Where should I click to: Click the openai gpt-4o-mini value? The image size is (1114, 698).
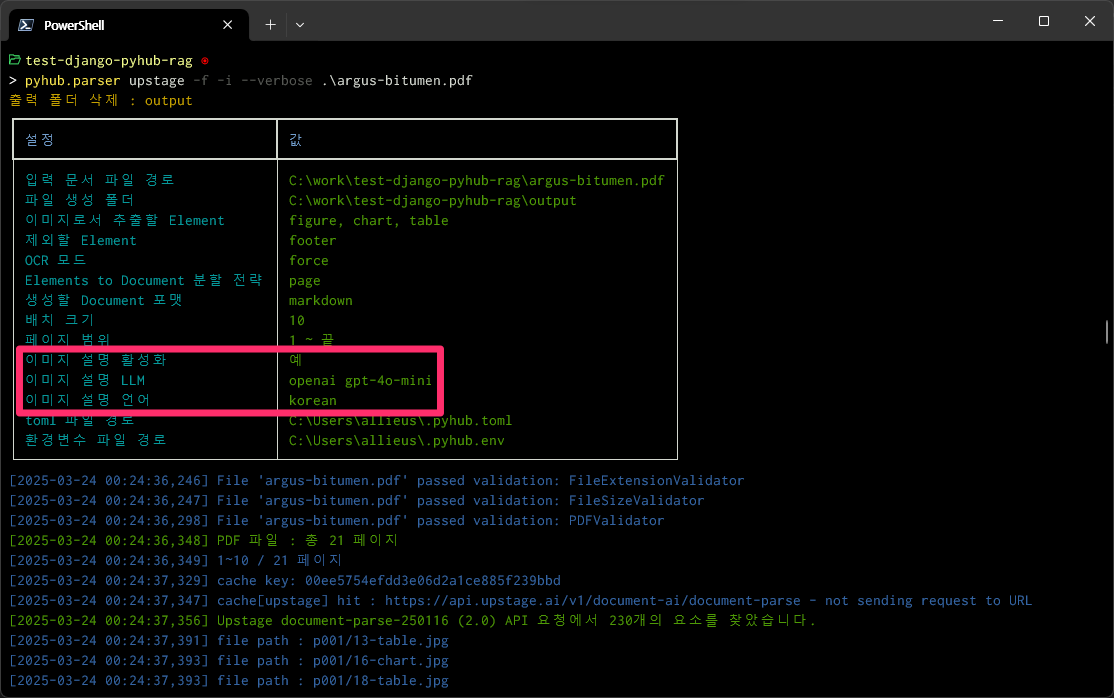[x=360, y=381]
